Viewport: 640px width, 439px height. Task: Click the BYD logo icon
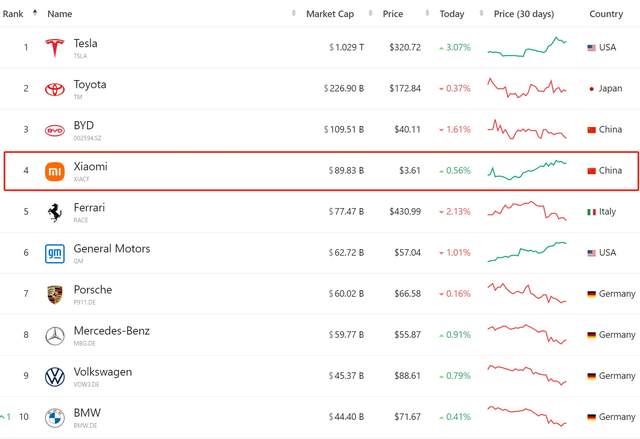pos(55,131)
